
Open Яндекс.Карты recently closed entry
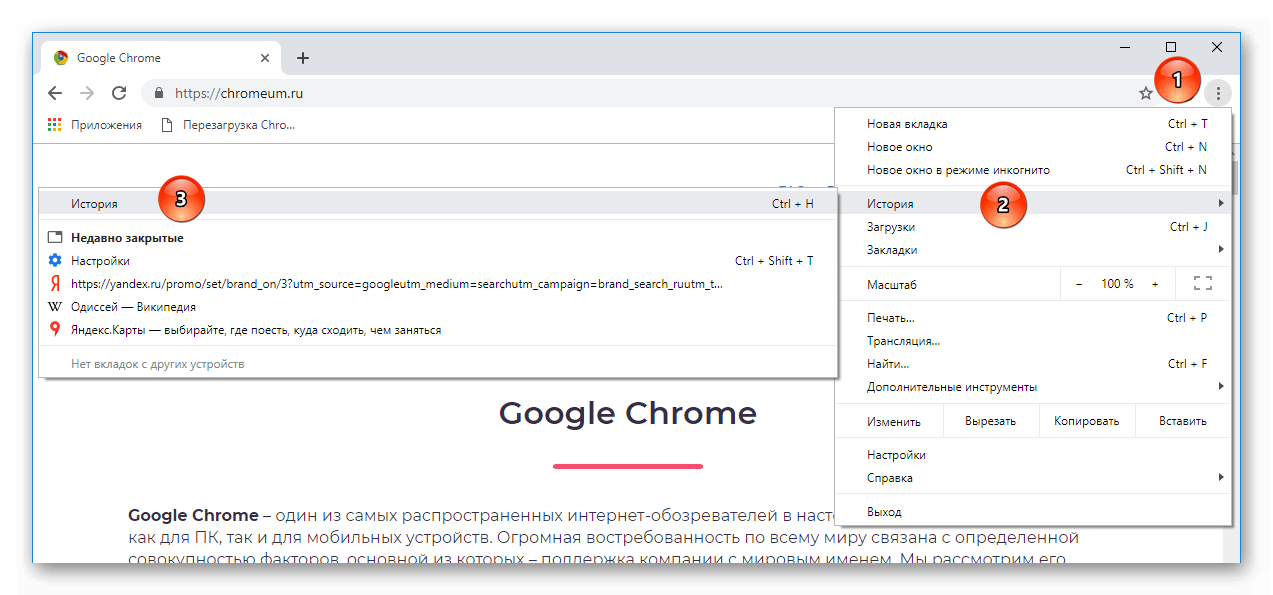(x=438, y=330)
